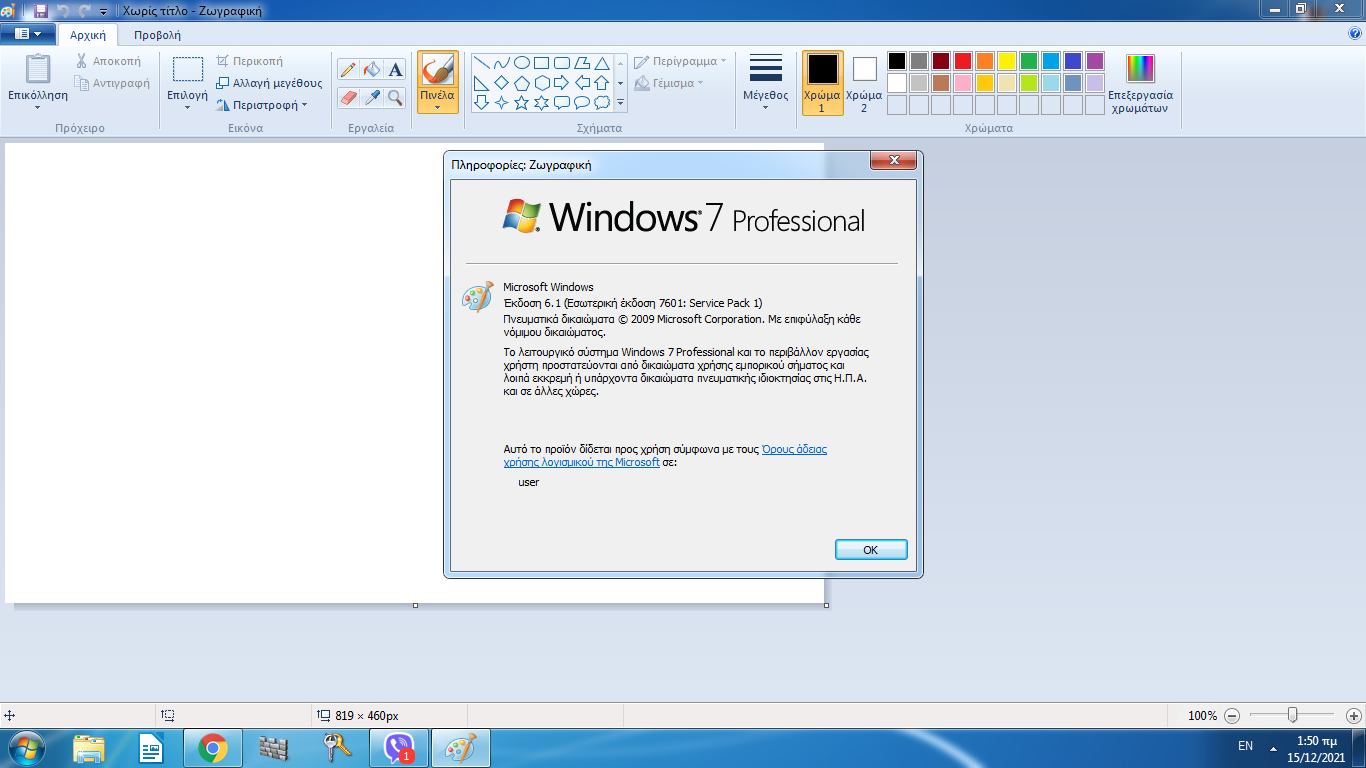The height and width of the screenshot is (768, 1366).
Task: Click OK in the About dialog
Action: pos(870,550)
